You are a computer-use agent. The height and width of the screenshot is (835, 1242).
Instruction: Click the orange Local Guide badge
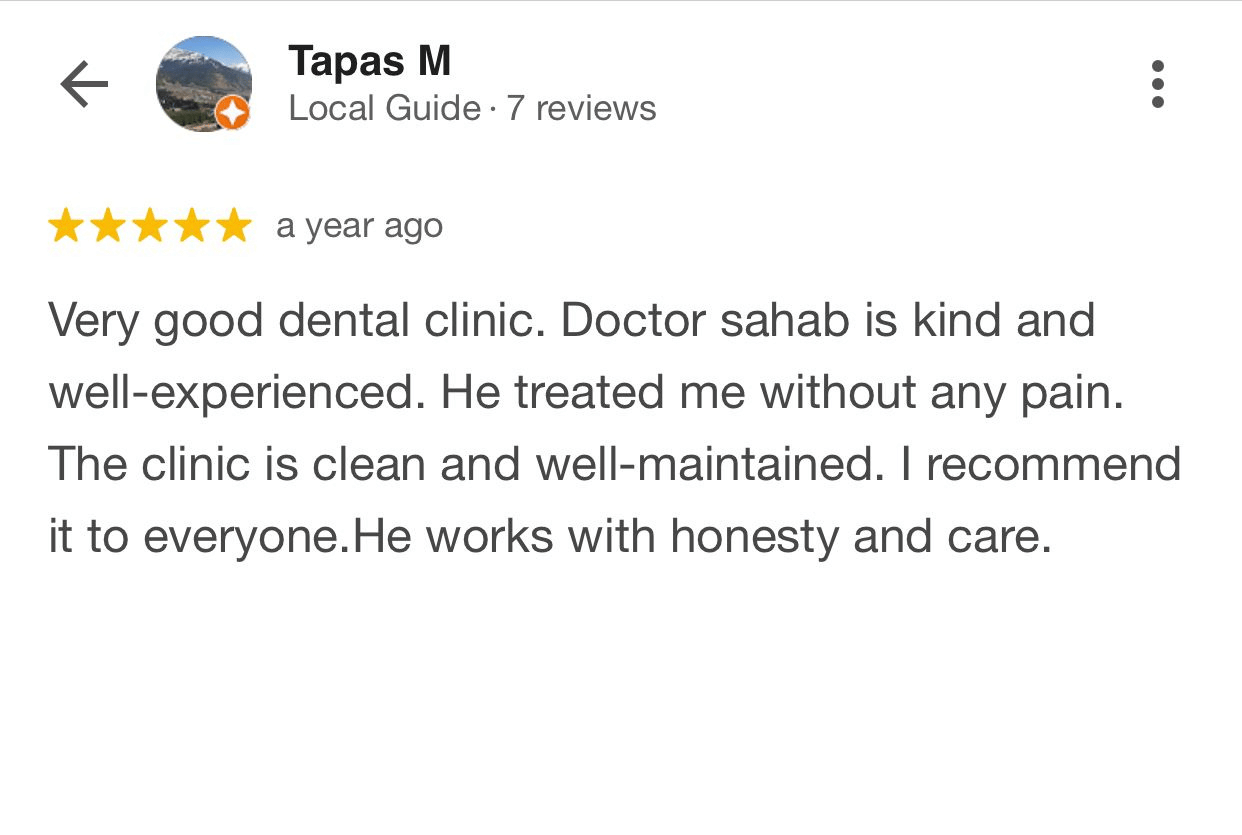coord(232,113)
